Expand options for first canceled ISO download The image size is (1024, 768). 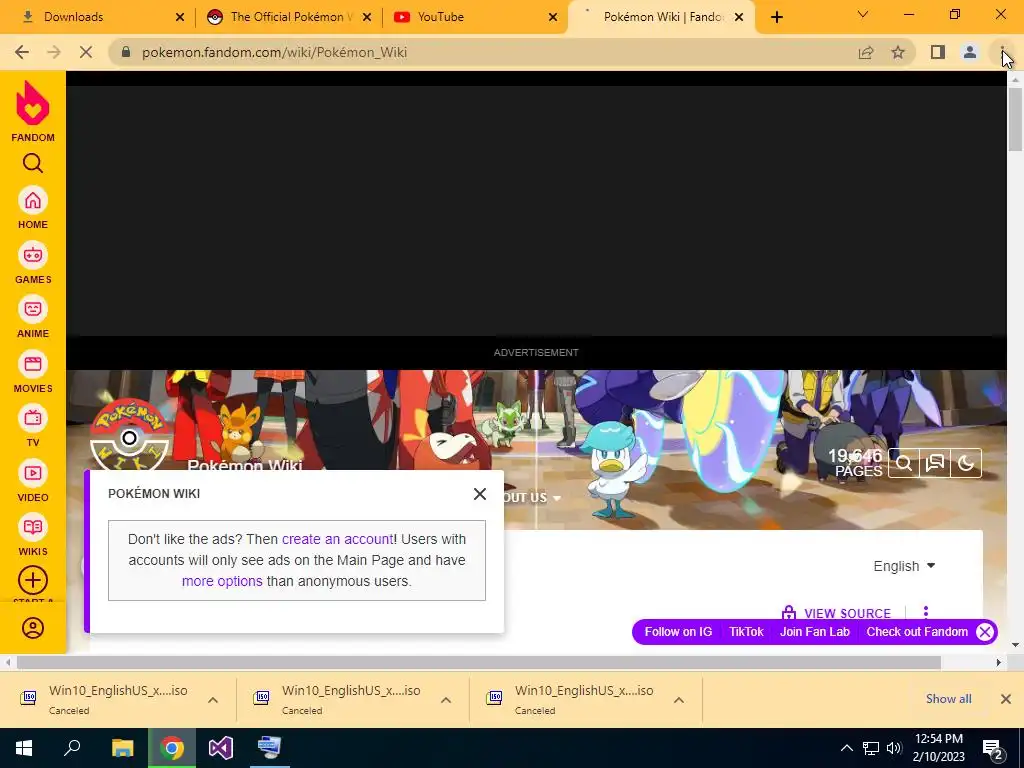213,700
